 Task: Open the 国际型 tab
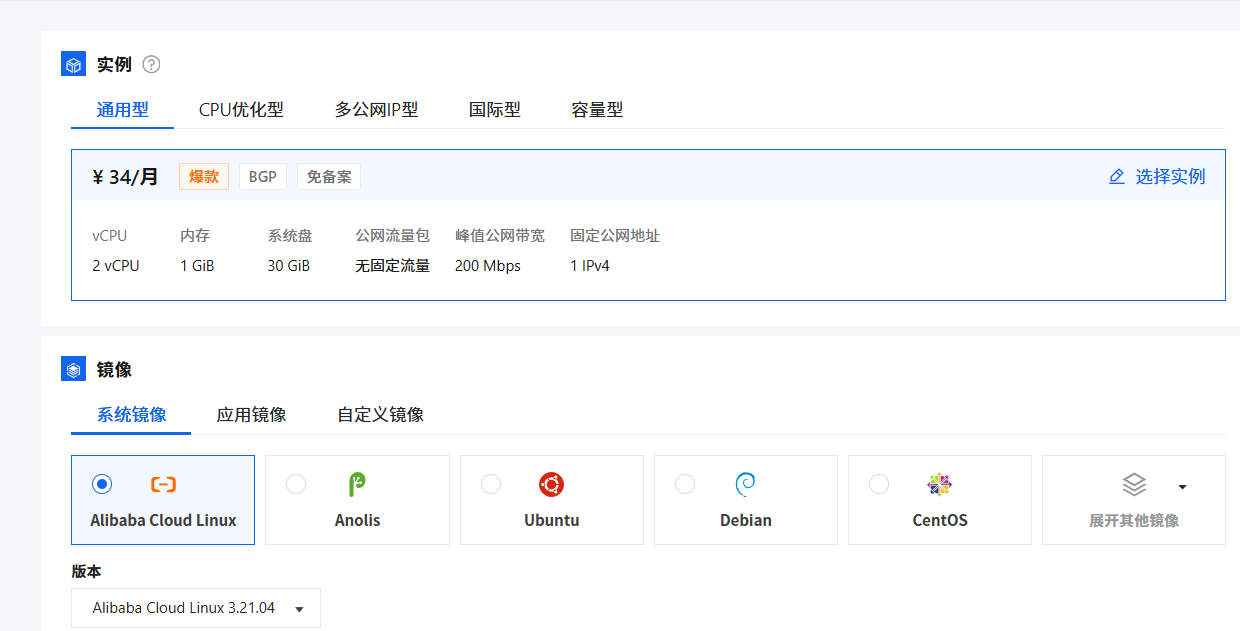click(x=495, y=110)
